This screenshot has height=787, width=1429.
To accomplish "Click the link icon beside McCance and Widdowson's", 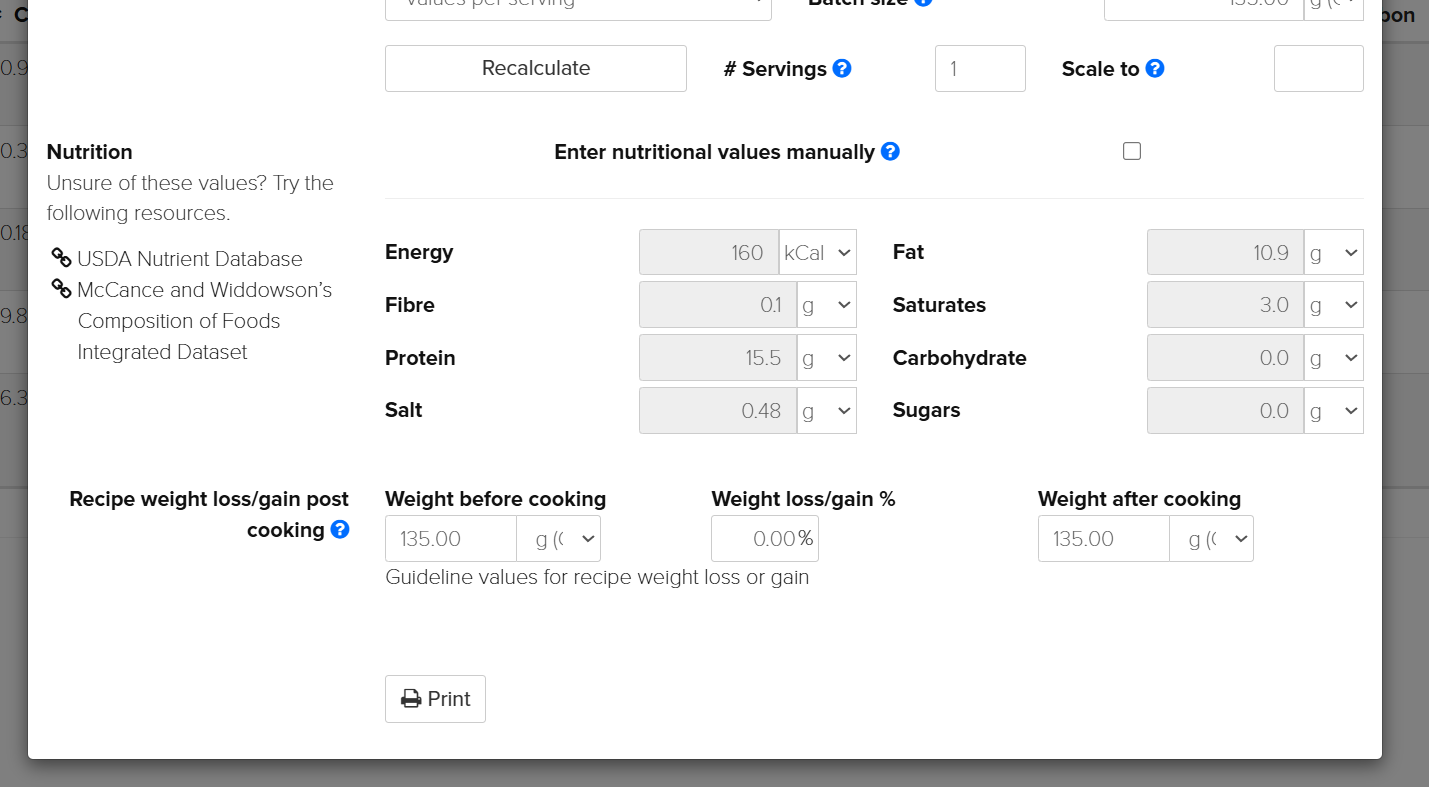I will coord(61,289).
